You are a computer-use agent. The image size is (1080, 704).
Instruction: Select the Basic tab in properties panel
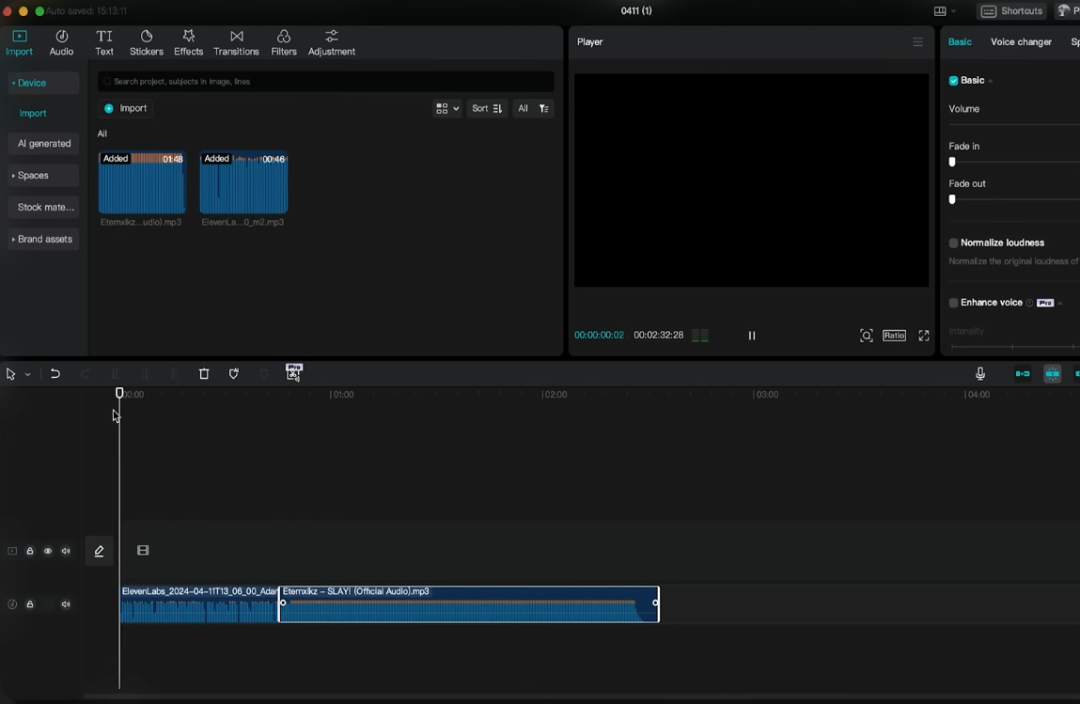pos(959,42)
